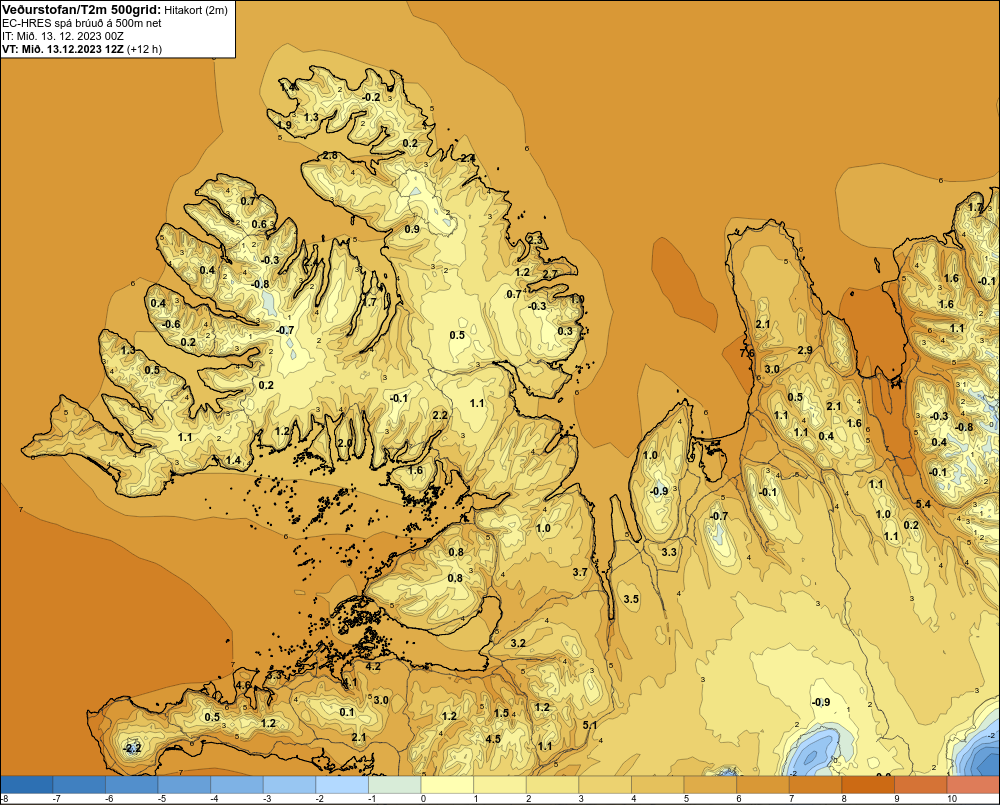Click the temperature value 5.4

click(923, 504)
